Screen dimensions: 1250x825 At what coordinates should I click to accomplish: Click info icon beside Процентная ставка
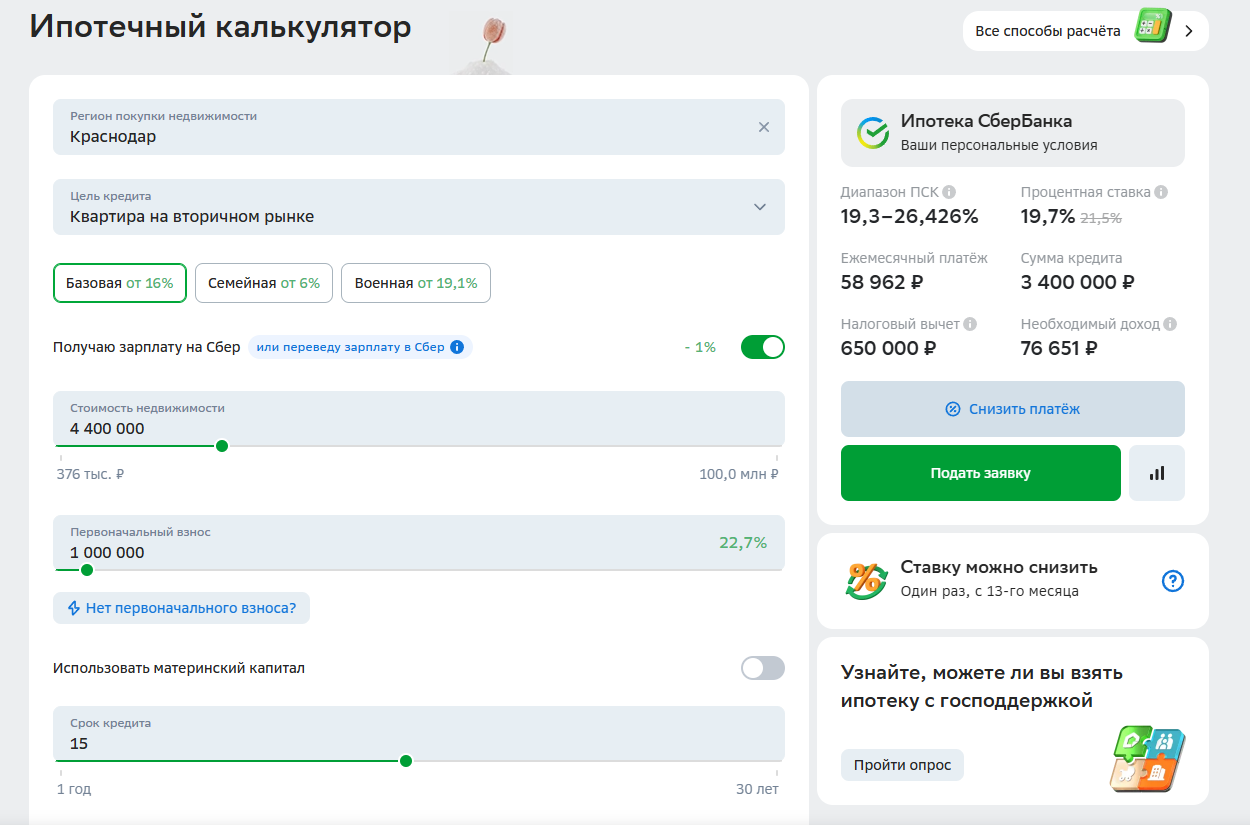[1161, 192]
